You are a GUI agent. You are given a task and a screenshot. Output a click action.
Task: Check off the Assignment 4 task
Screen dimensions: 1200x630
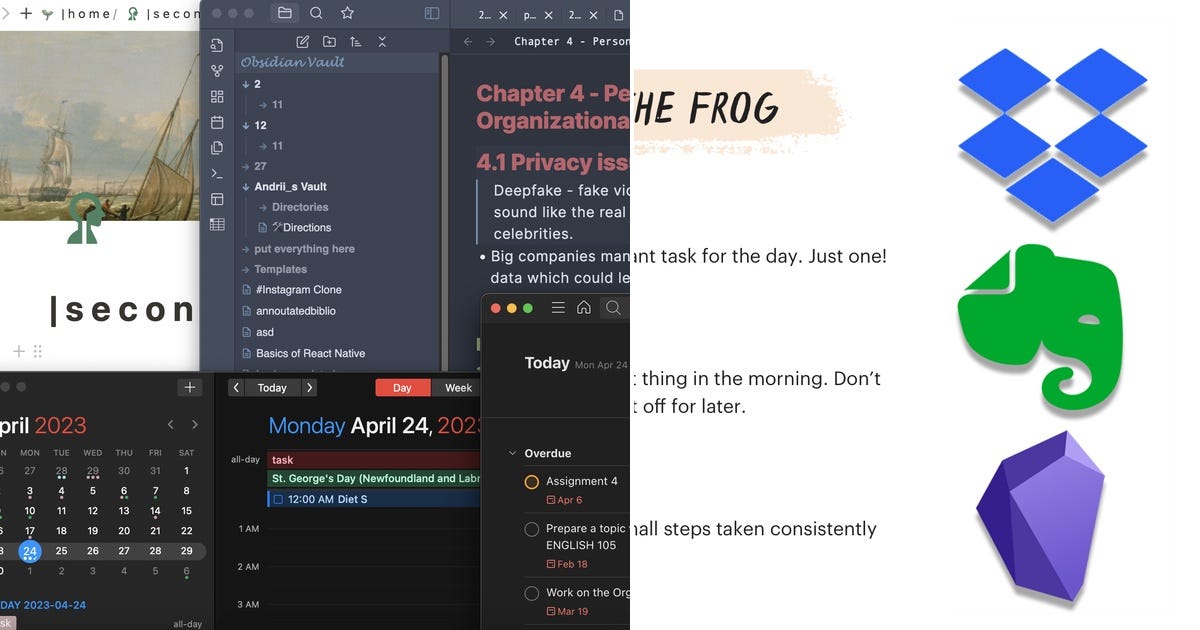531,481
